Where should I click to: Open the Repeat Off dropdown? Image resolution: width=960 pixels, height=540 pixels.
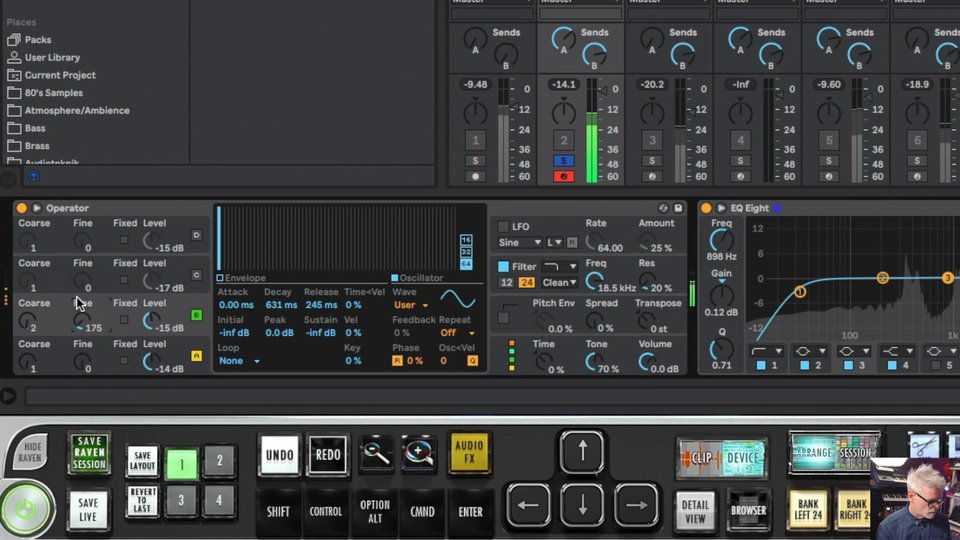point(457,332)
